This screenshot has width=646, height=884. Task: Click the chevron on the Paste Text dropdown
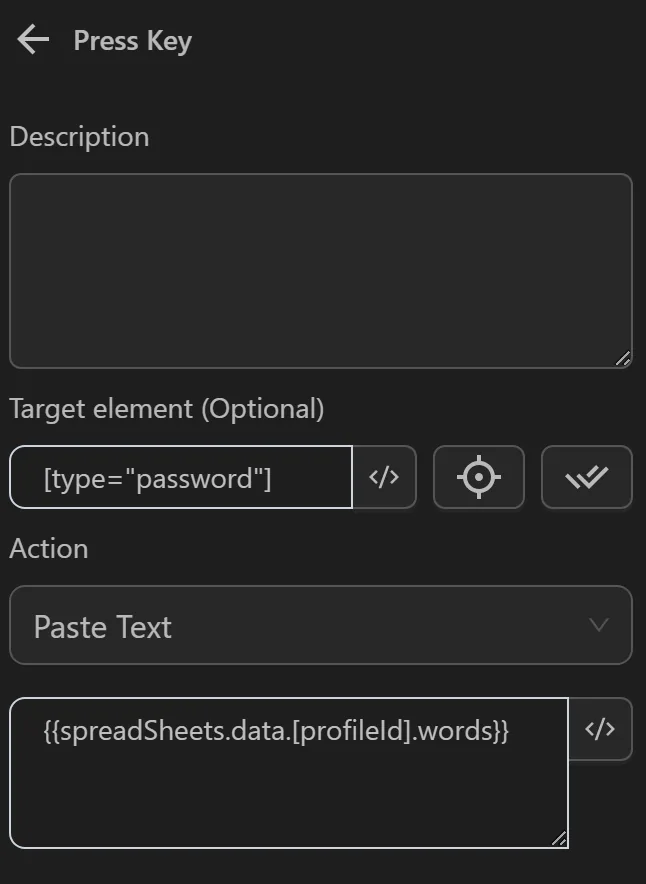598,625
